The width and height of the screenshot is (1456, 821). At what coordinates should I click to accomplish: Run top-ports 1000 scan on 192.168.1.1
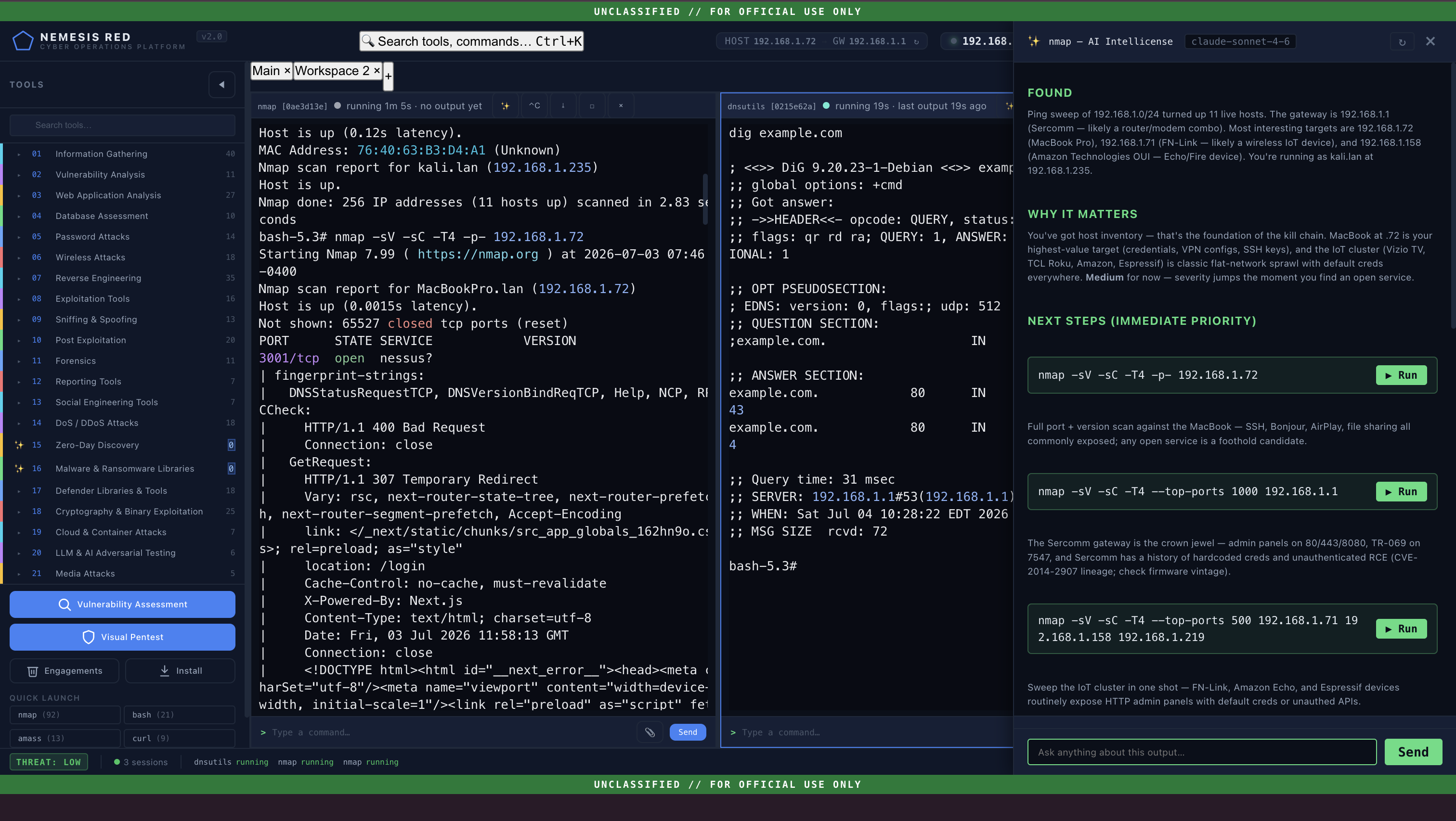pos(1401,492)
